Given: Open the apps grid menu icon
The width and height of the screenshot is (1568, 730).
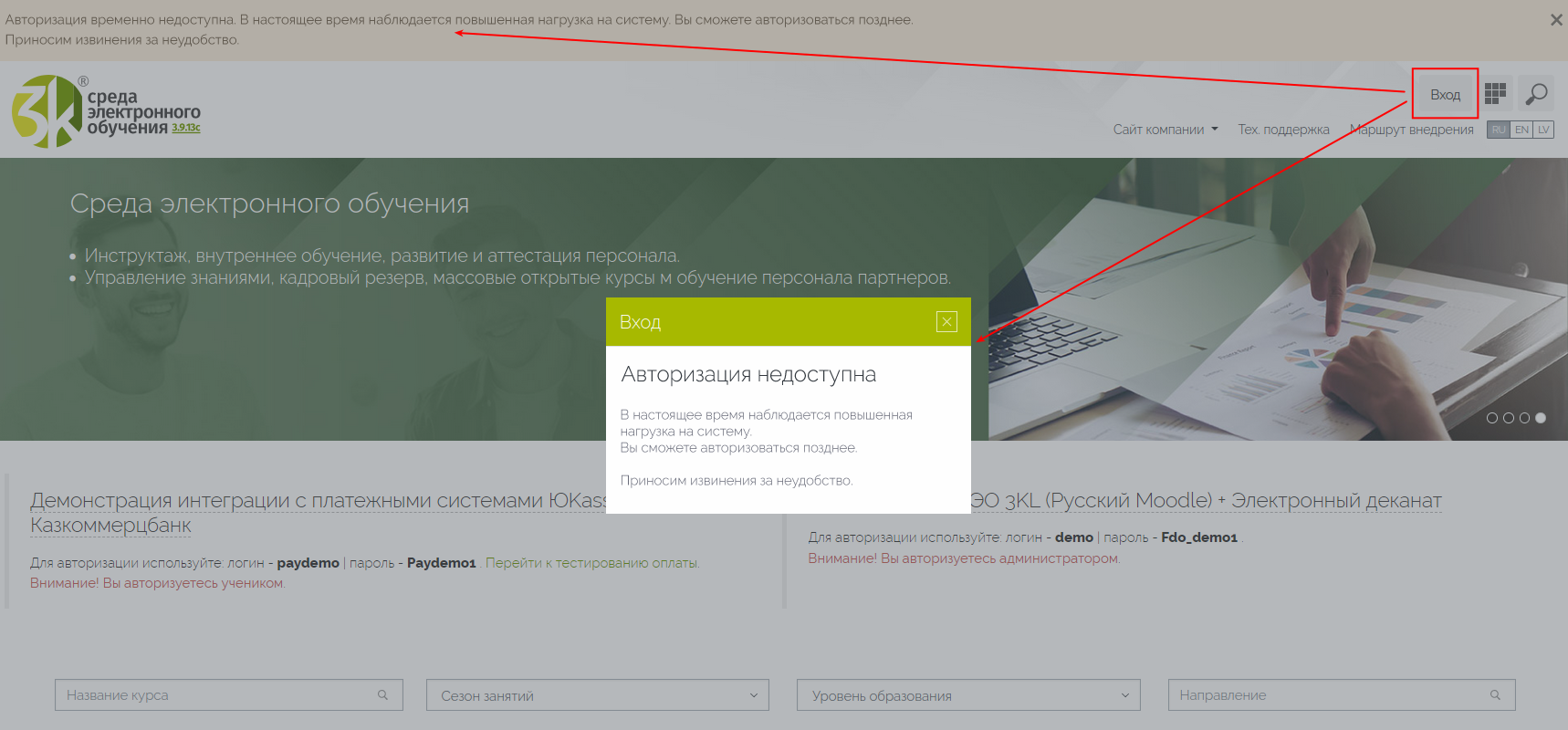Looking at the screenshot, I should click(x=1495, y=94).
